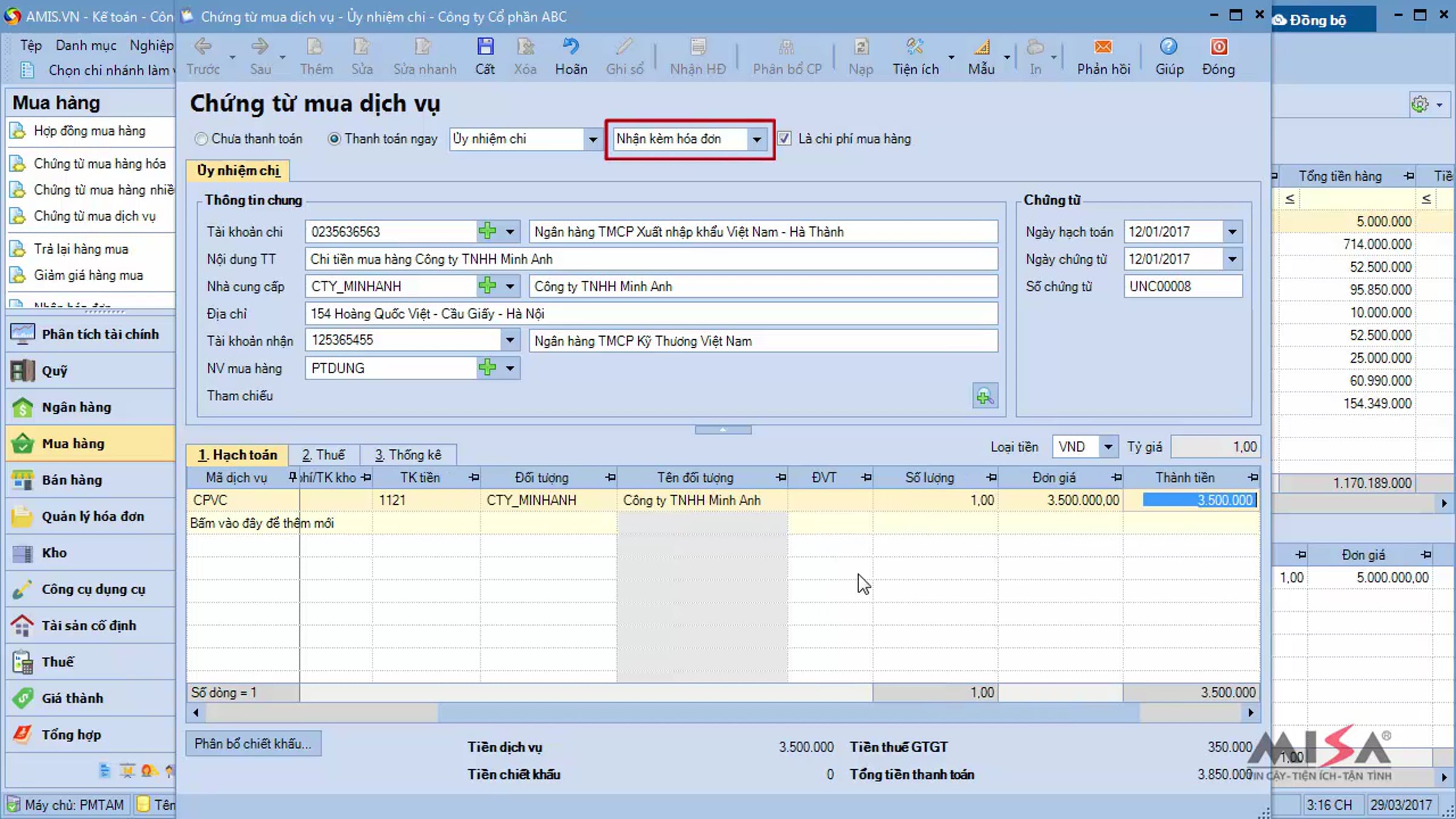Click the Hoãn (undo) toolbar icon
Screen dimensions: 1456x819
[x=571, y=47]
